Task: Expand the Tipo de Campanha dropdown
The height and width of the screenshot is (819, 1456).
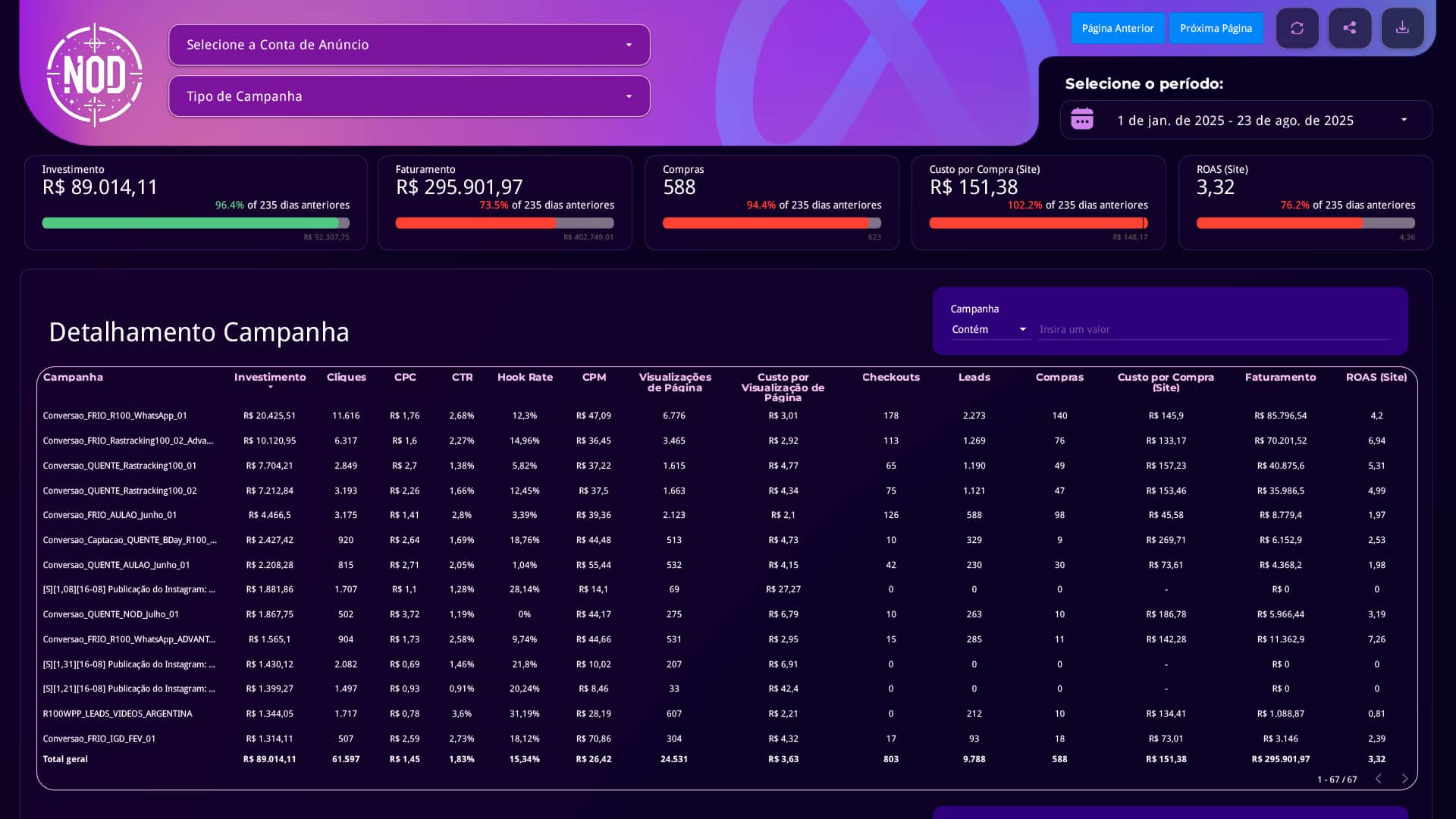Action: [409, 96]
